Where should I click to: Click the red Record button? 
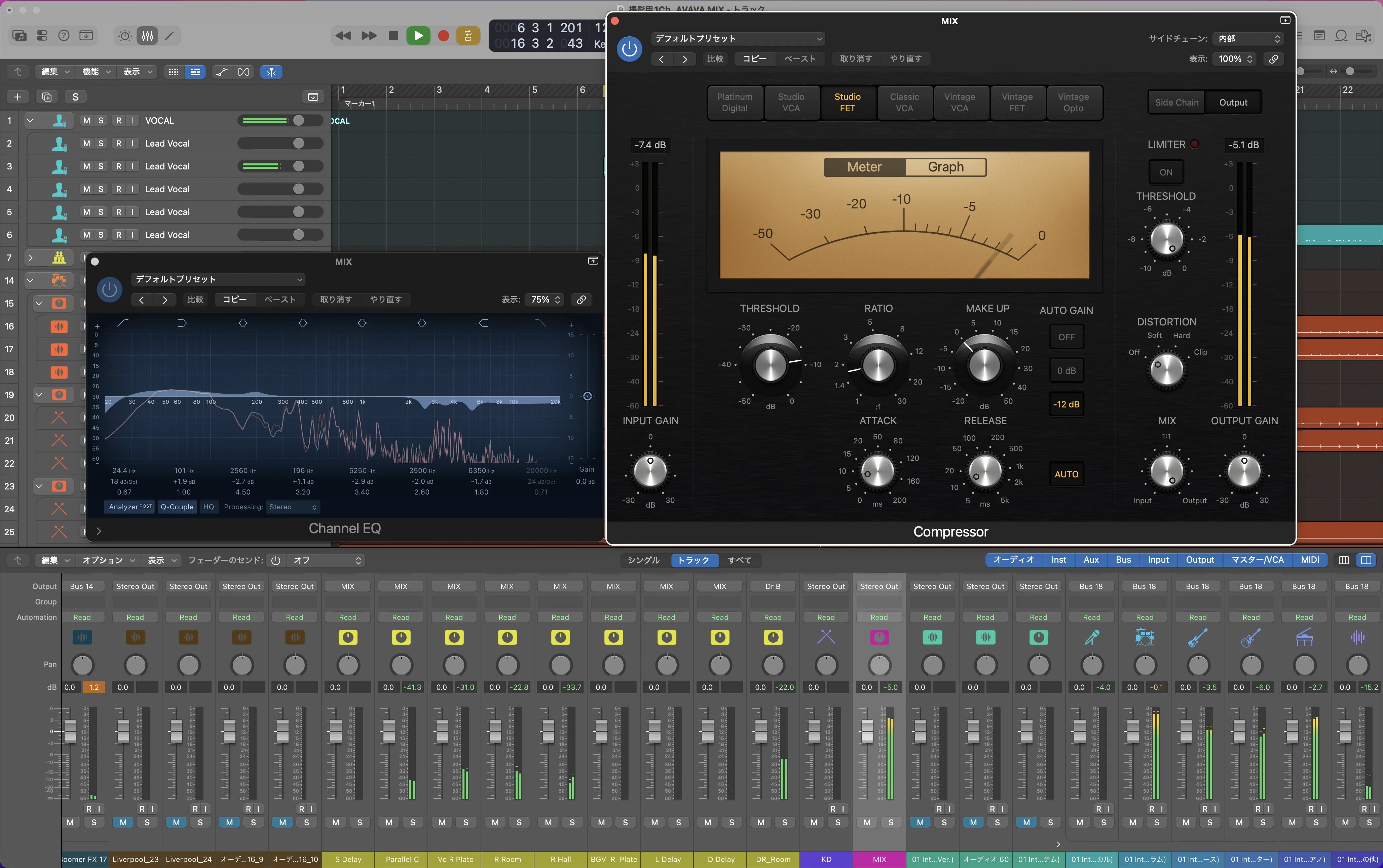[443, 36]
